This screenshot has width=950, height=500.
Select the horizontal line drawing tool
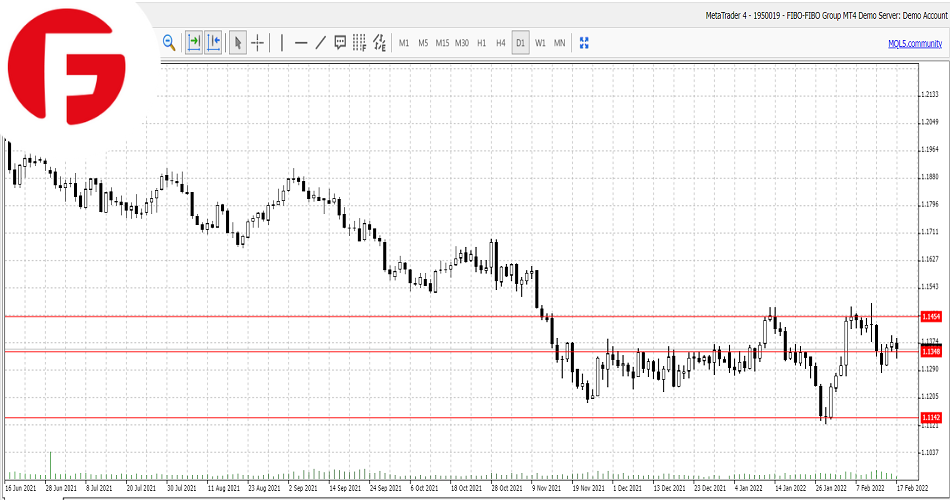301,42
